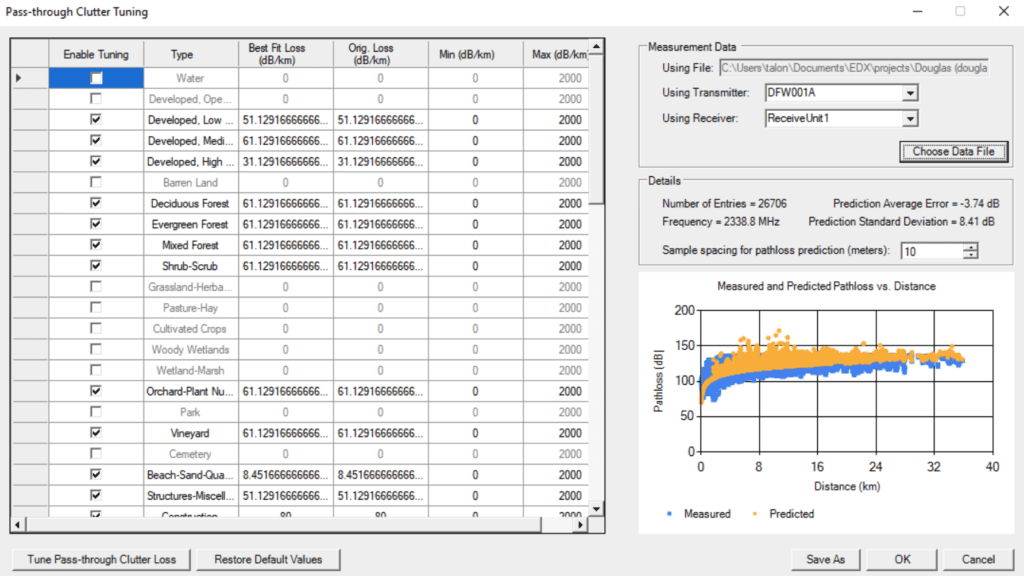Uncheck tuning for Deciduous Forest
This screenshot has height=576, width=1024.
(x=96, y=203)
